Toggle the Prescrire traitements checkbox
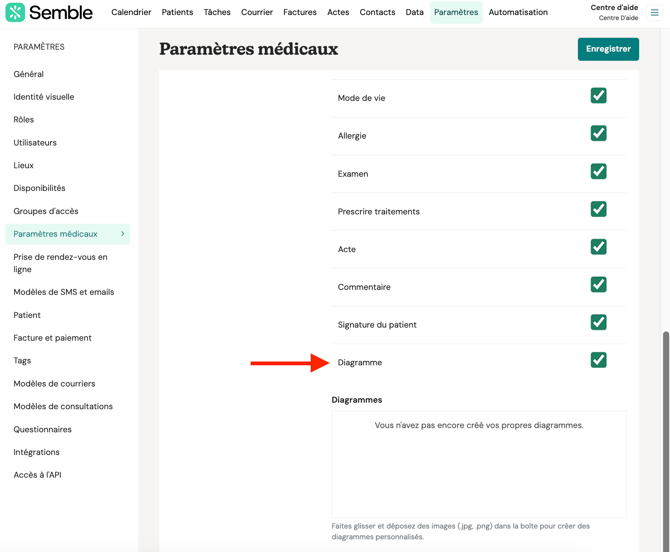The image size is (670, 552). pos(598,209)
